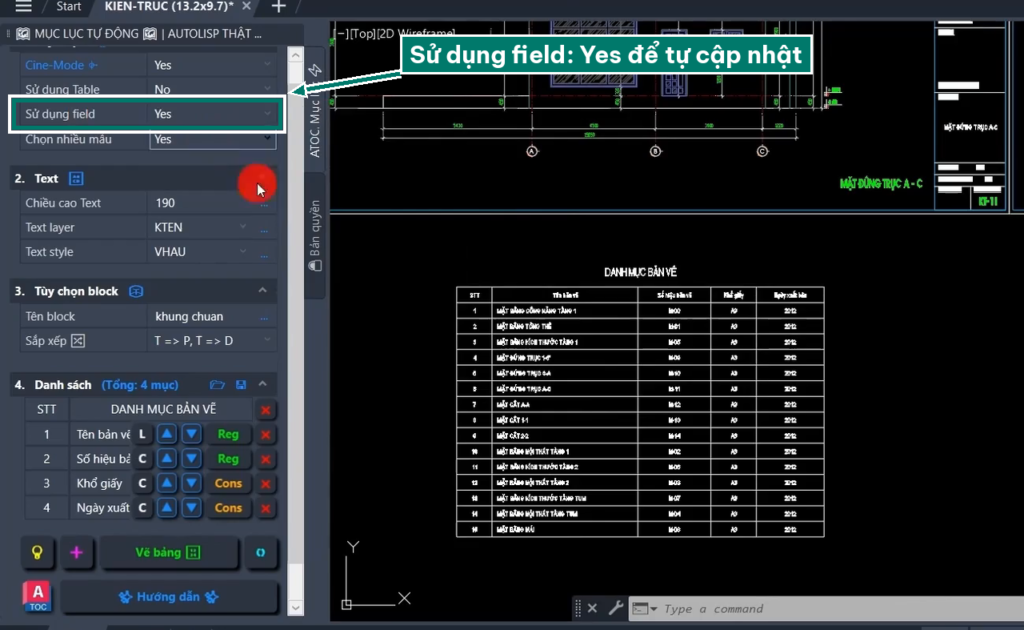Click the pin icon atop the side tab strip
The height and width of the screenshot is (630, 1024).
coord(315,70)
